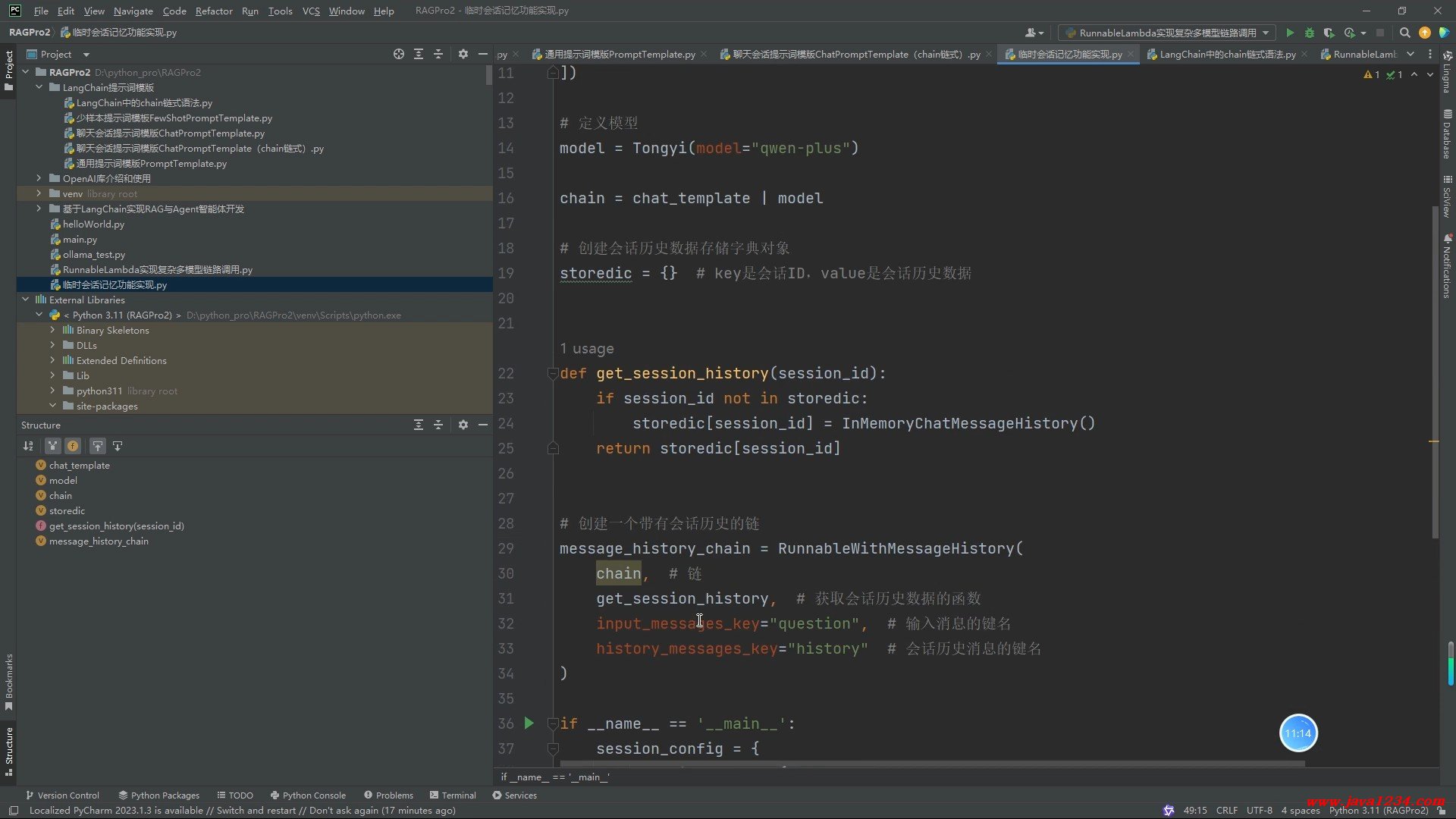Run with coverage icon in toolbar
Screen dimensions: 1456x819
(x=1329, y=33)
